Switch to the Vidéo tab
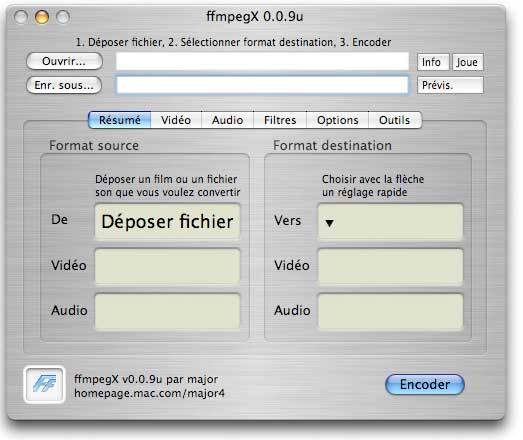523x440 pixels. (x=176, y=120)
